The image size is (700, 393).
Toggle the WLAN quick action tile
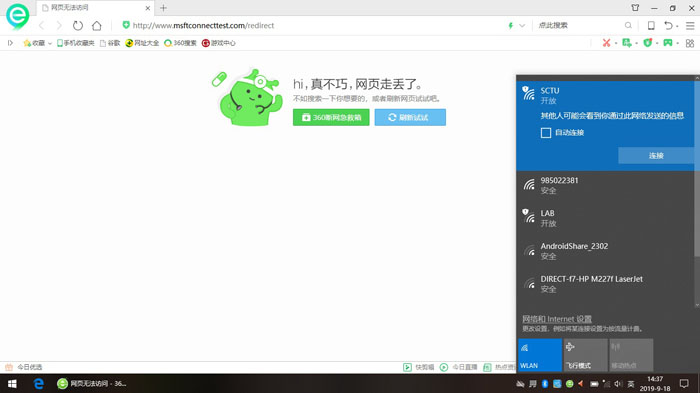pos(540,355)
